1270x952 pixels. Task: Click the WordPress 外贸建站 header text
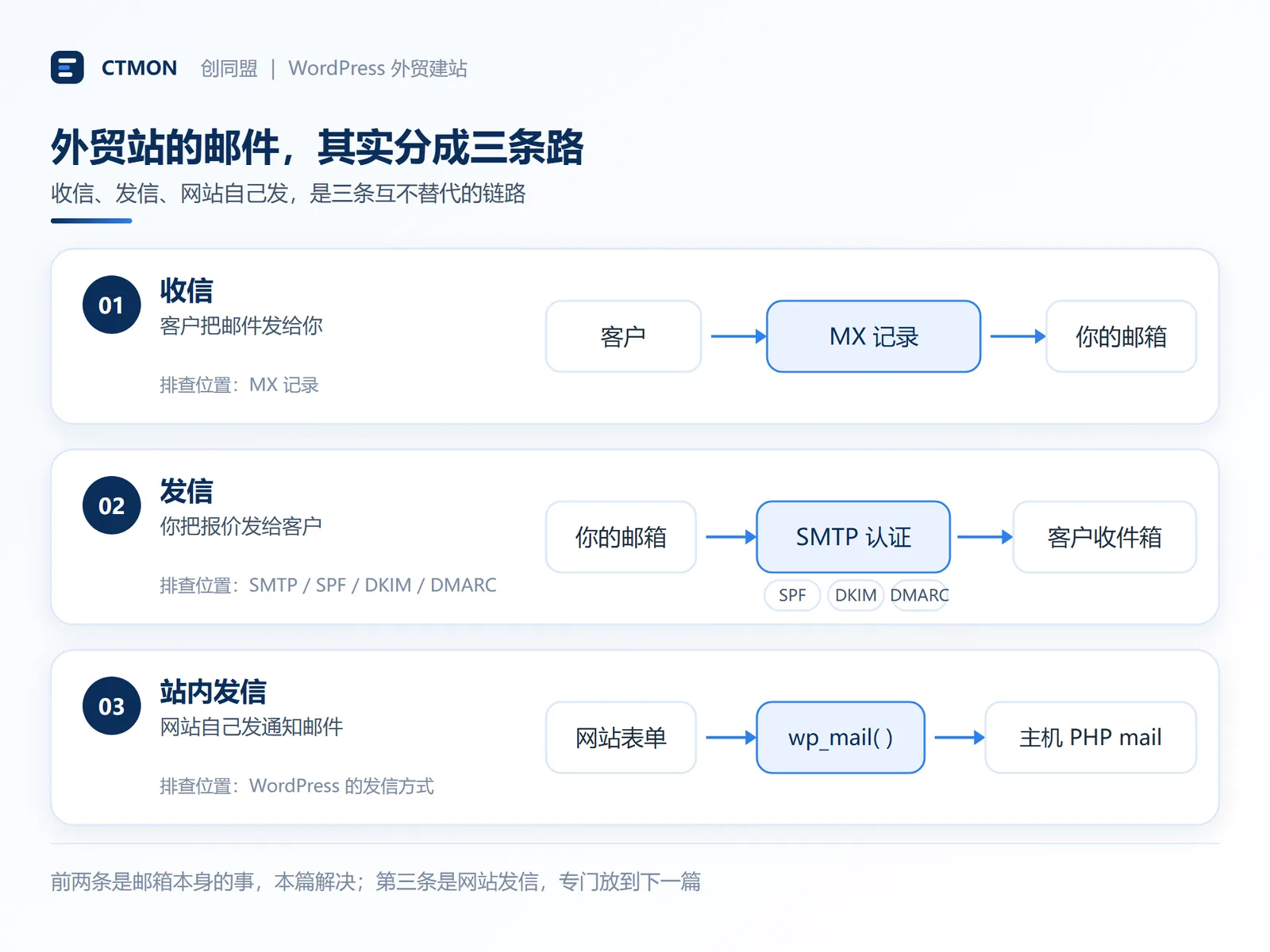[378, 68]
